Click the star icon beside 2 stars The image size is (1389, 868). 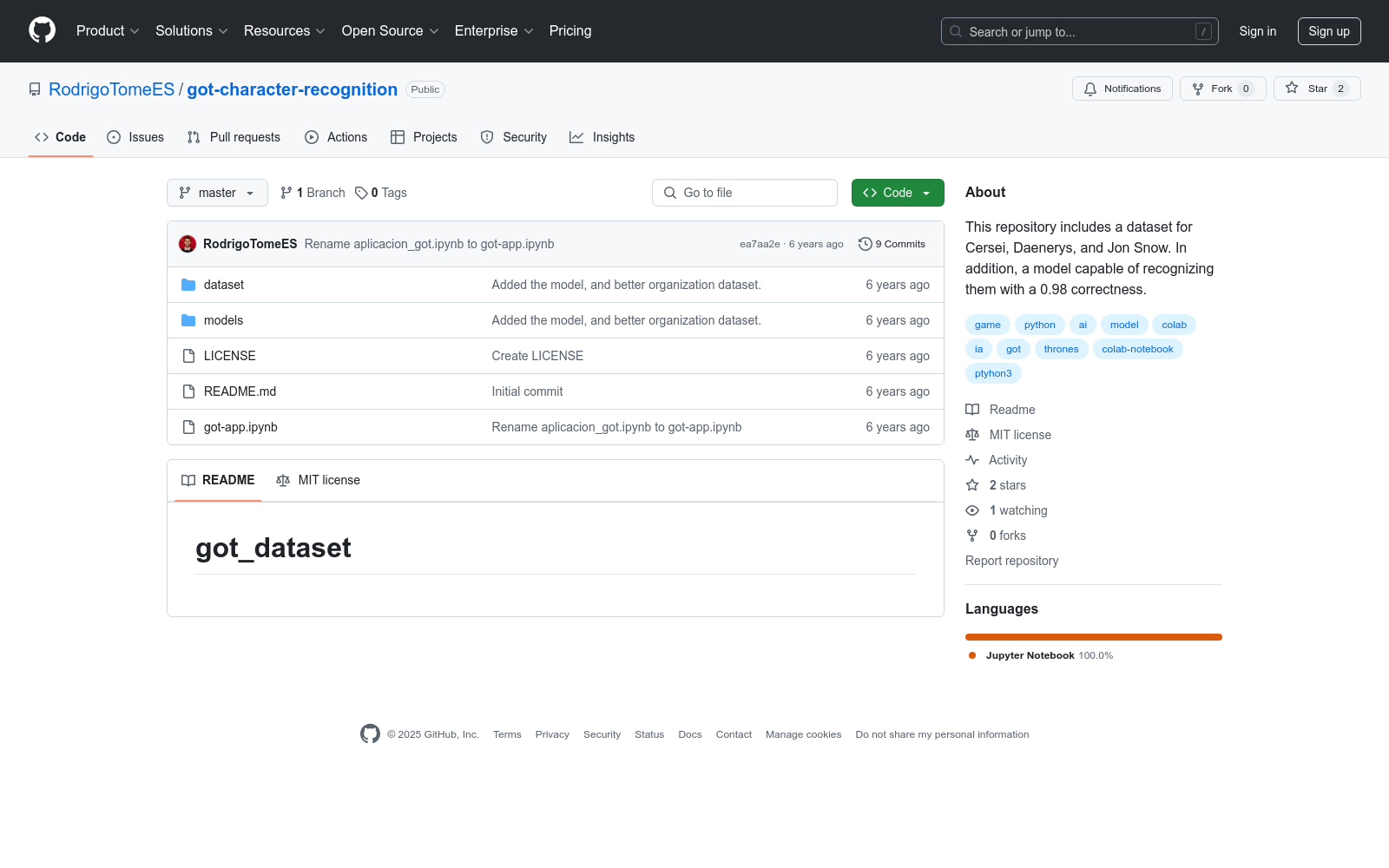tap(972, 485)
